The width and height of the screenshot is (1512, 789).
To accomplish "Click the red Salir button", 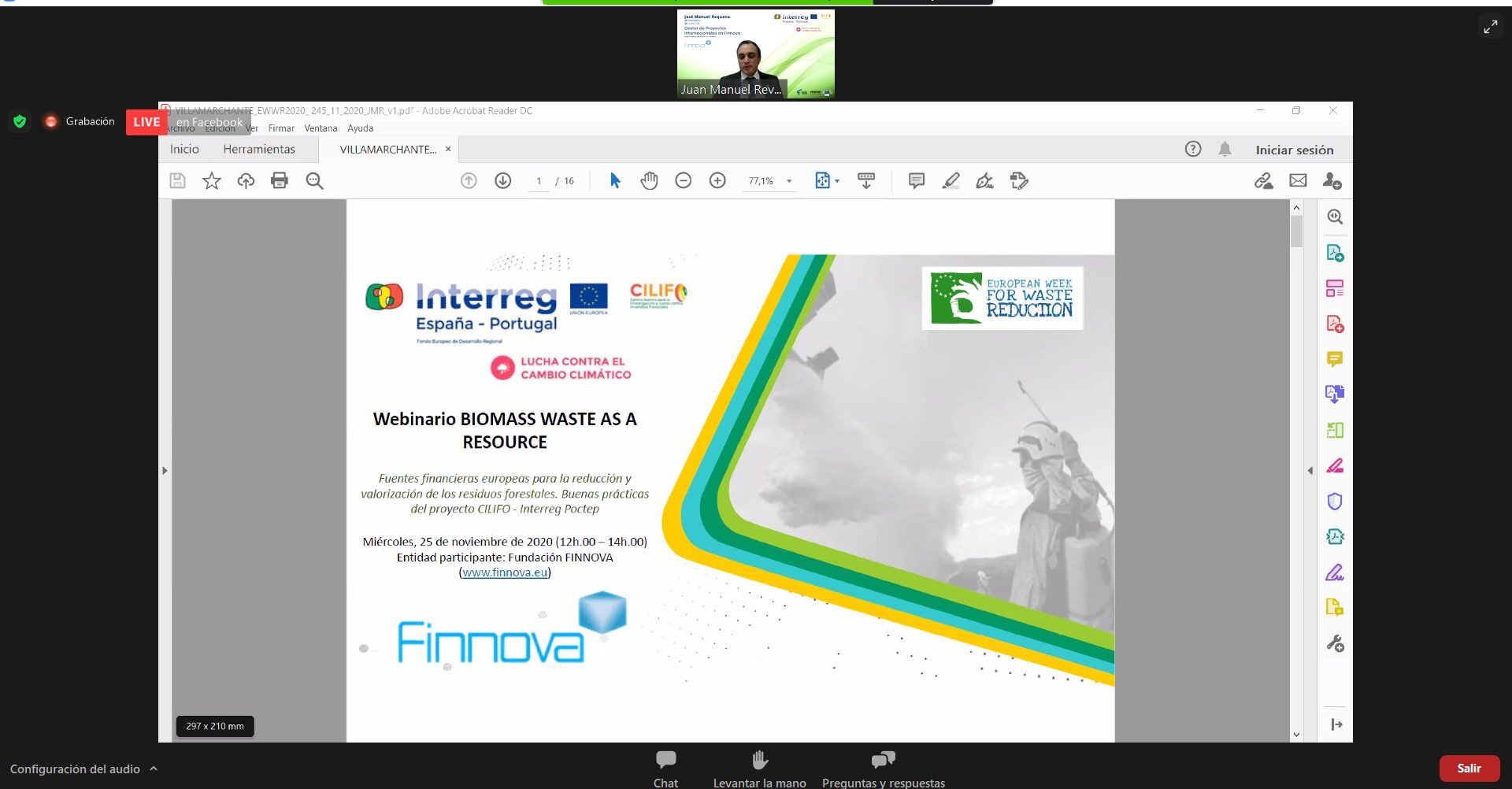I will pyautogui.click(x=1469, y=769).
